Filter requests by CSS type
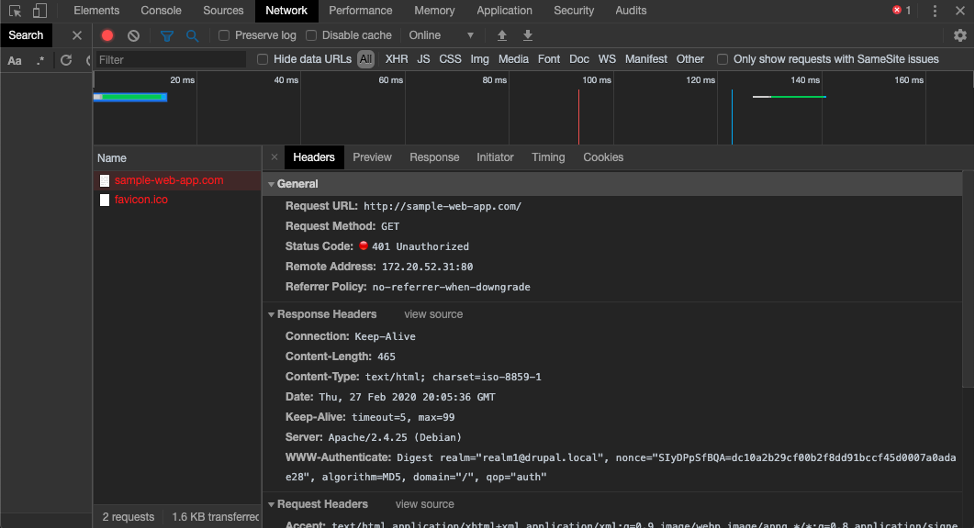 click(x=450, y=59)
